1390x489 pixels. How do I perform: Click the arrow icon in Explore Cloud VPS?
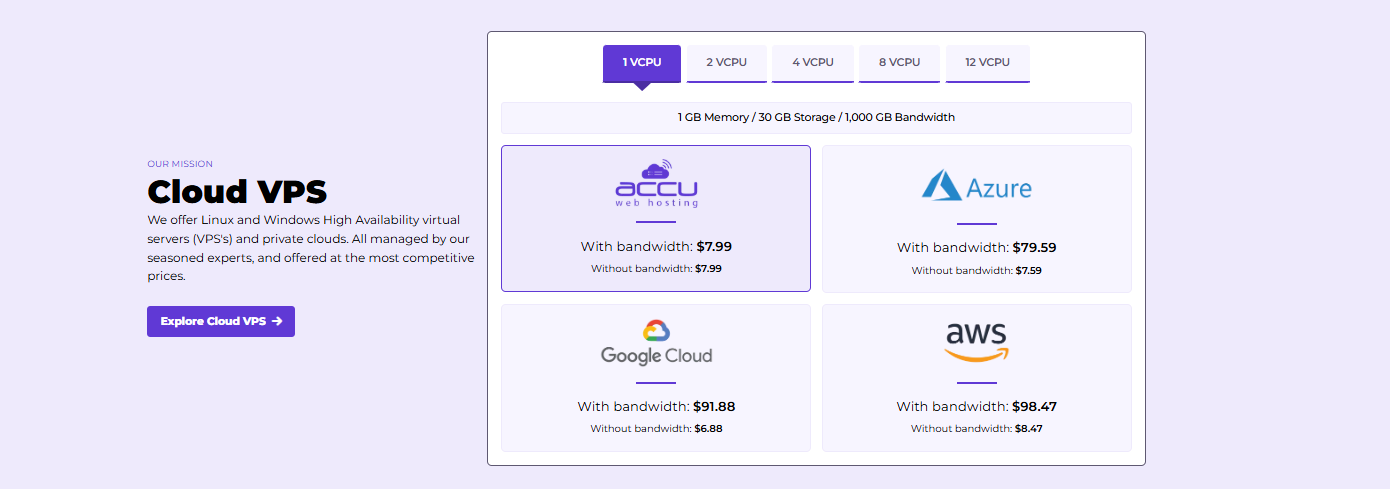point(277,321)
